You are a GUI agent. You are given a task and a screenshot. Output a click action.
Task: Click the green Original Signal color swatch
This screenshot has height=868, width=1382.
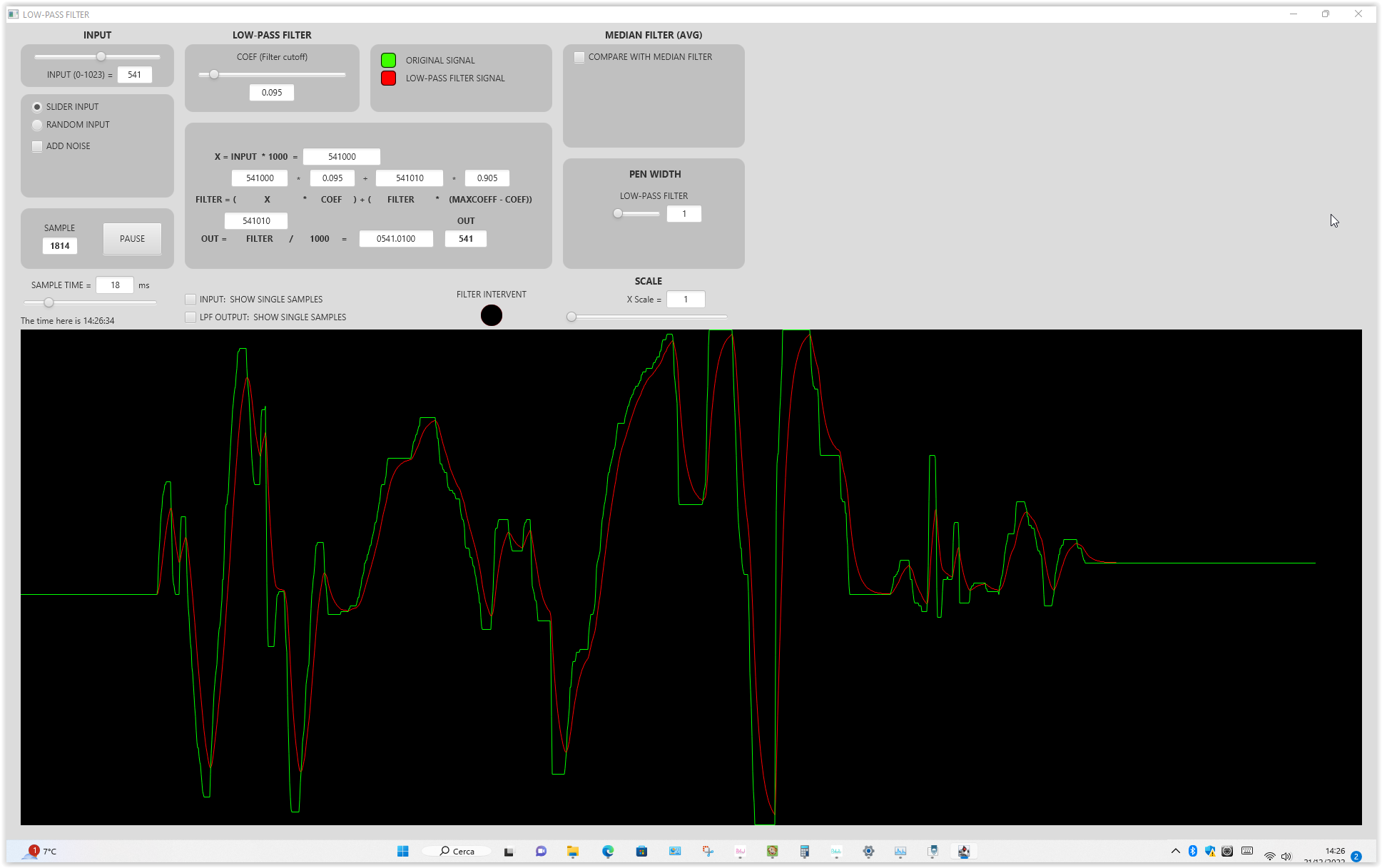pos(388,61)
